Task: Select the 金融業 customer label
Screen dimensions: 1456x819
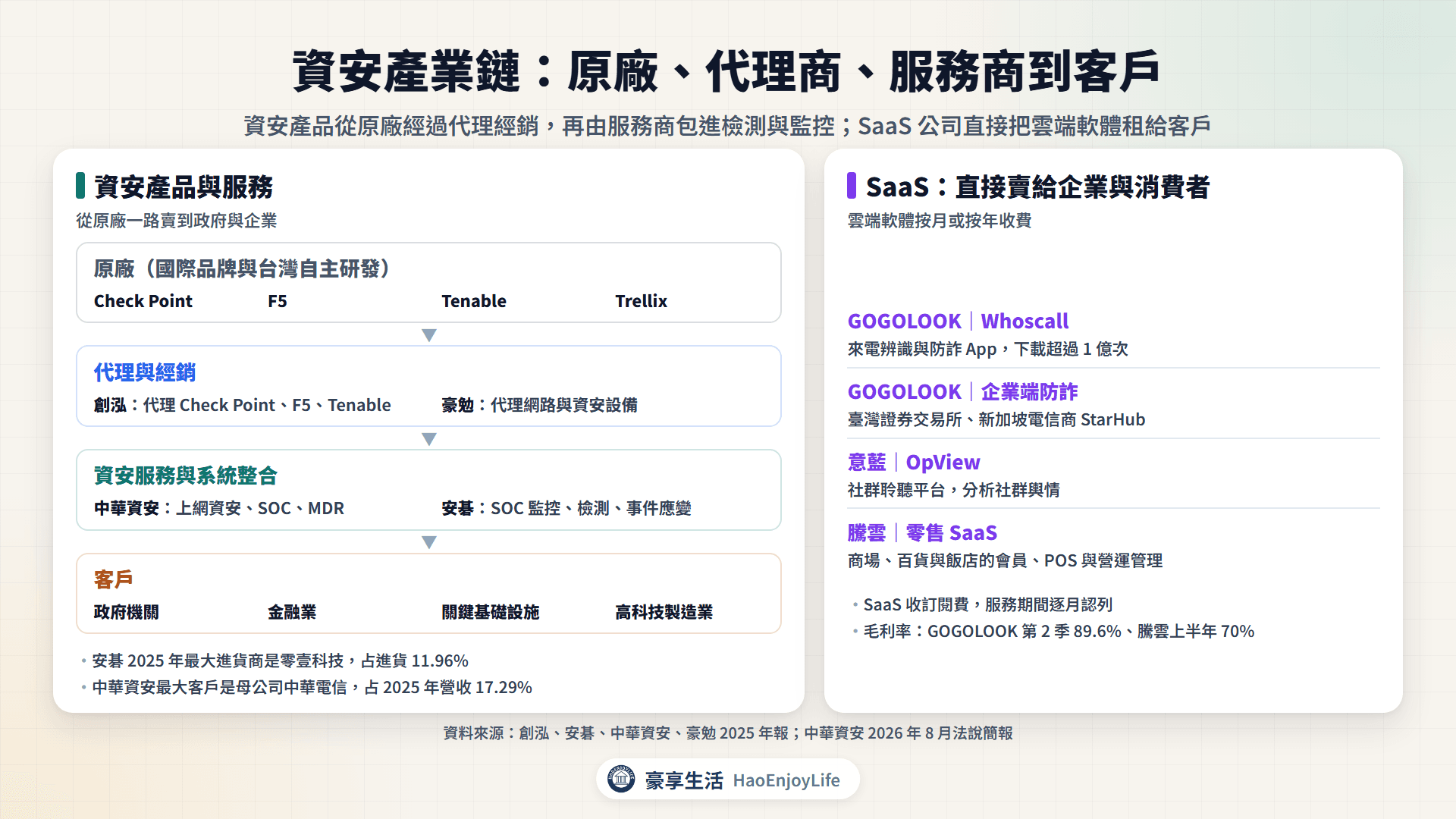Action: pyautogui.click(x=292, y=612)
